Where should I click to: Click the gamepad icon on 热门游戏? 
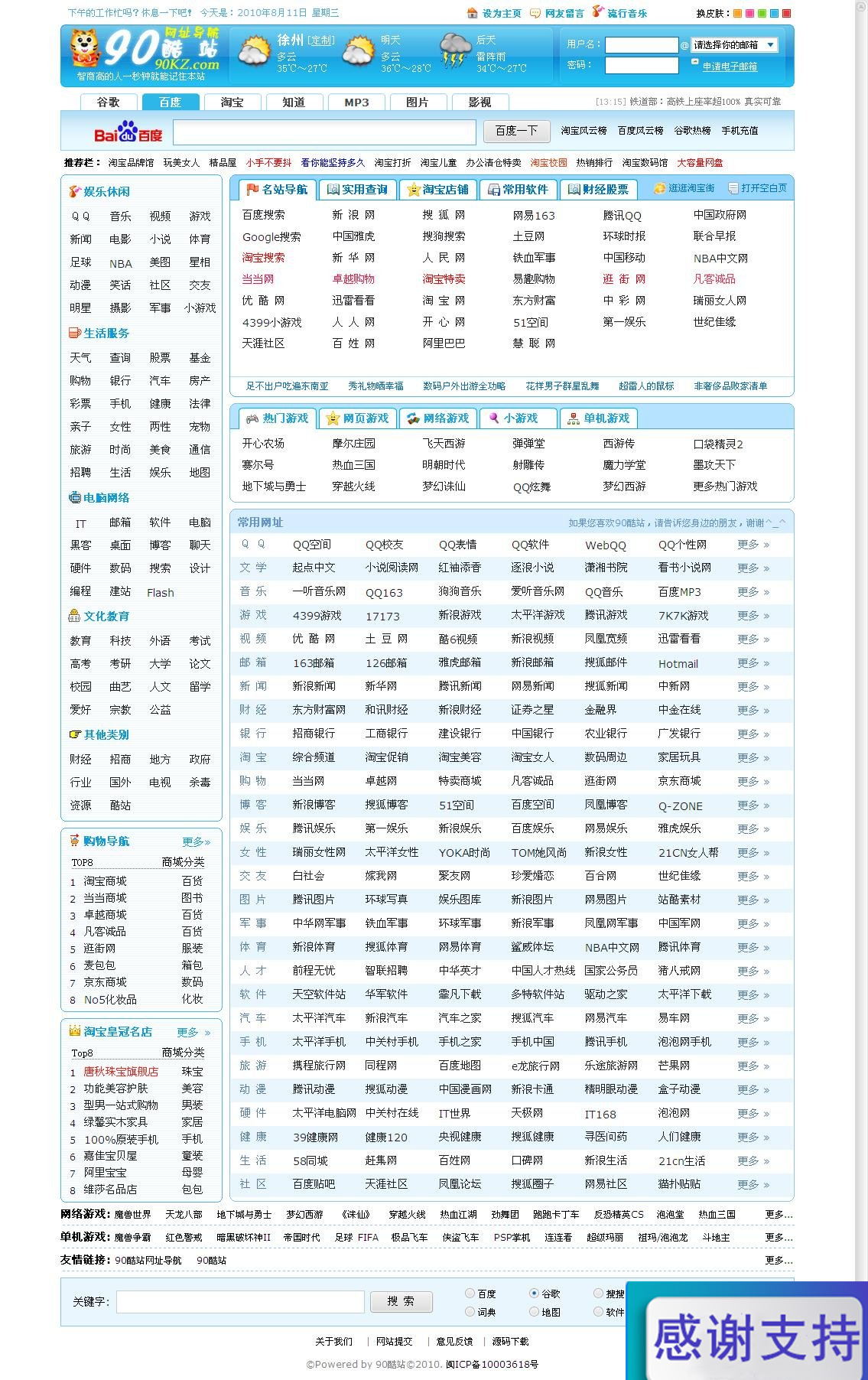252,418
